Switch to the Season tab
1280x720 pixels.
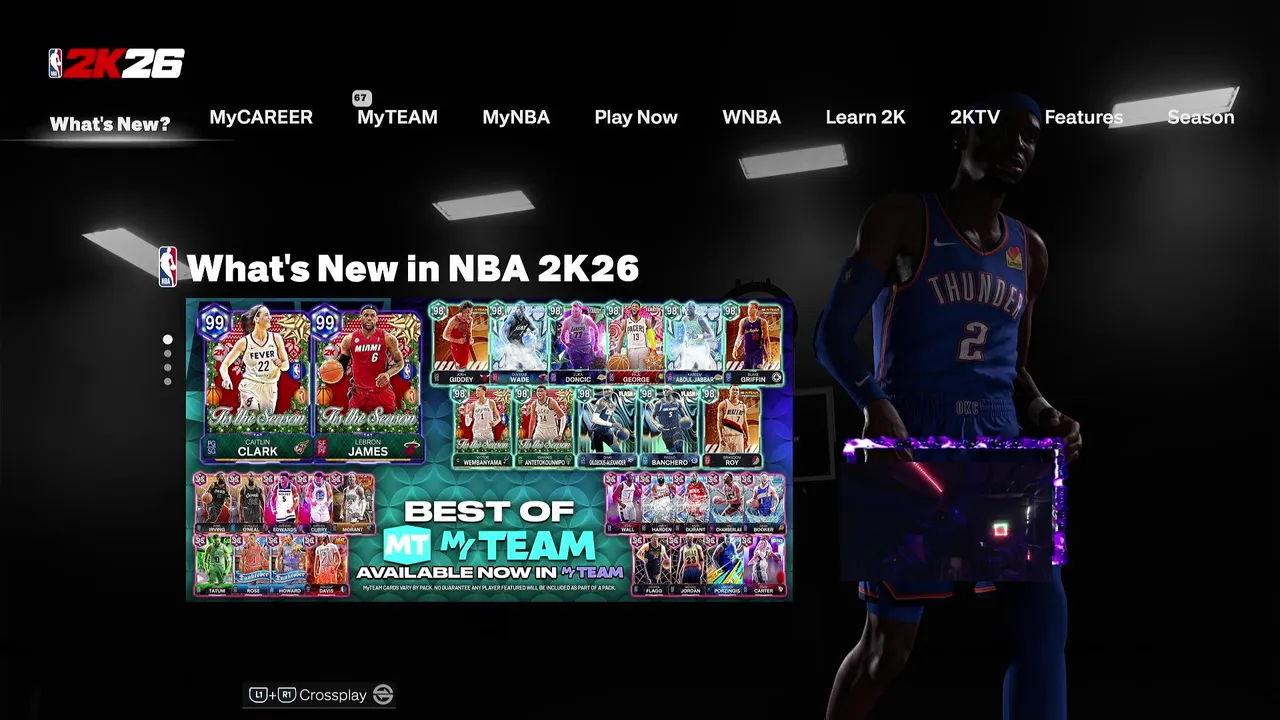pyautogui.click(x=1200, y=117)
